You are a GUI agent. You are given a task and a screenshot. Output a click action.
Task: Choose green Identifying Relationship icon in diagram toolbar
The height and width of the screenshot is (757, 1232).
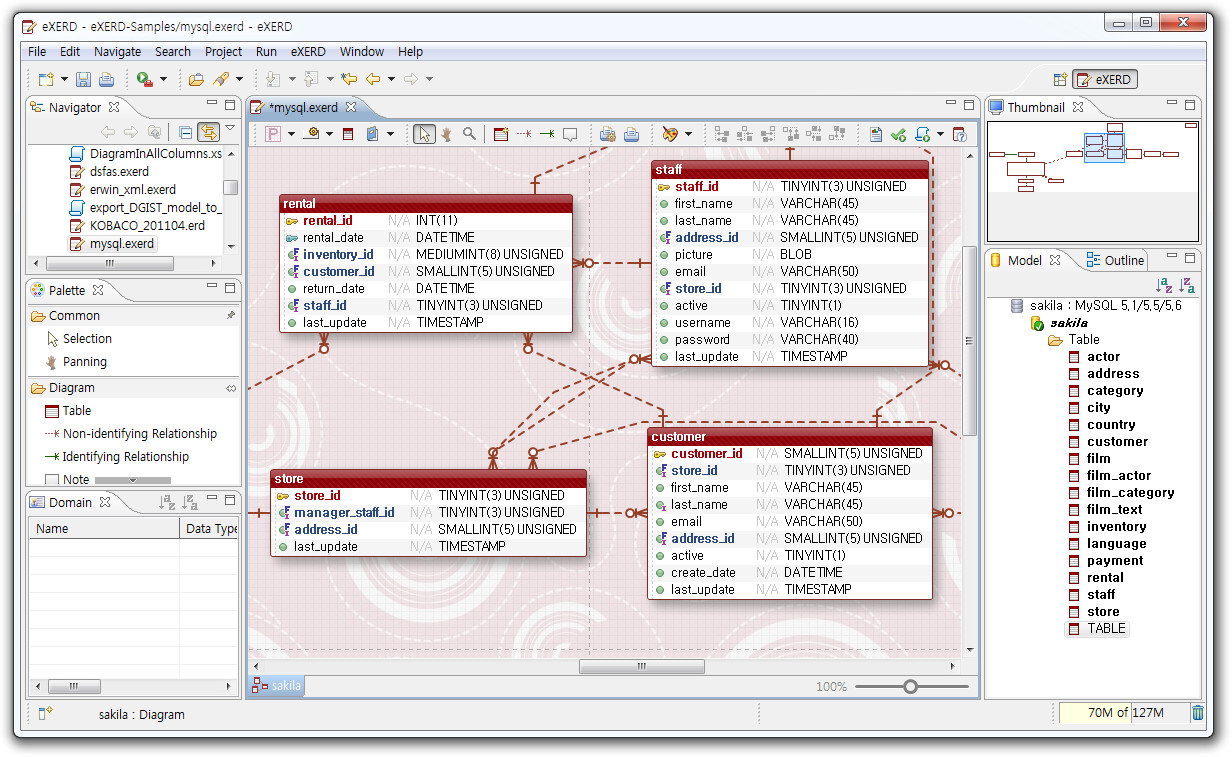click(547, 134)
